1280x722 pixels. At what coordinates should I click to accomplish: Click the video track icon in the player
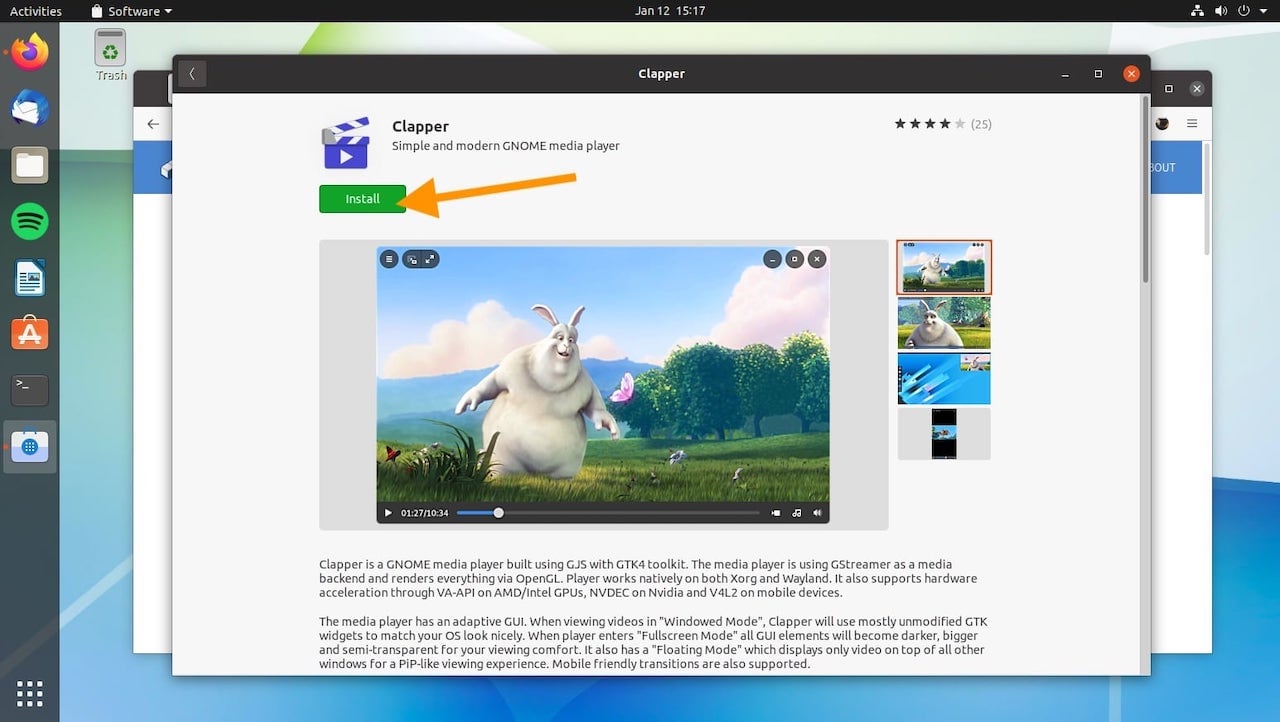tap(776, 513)
